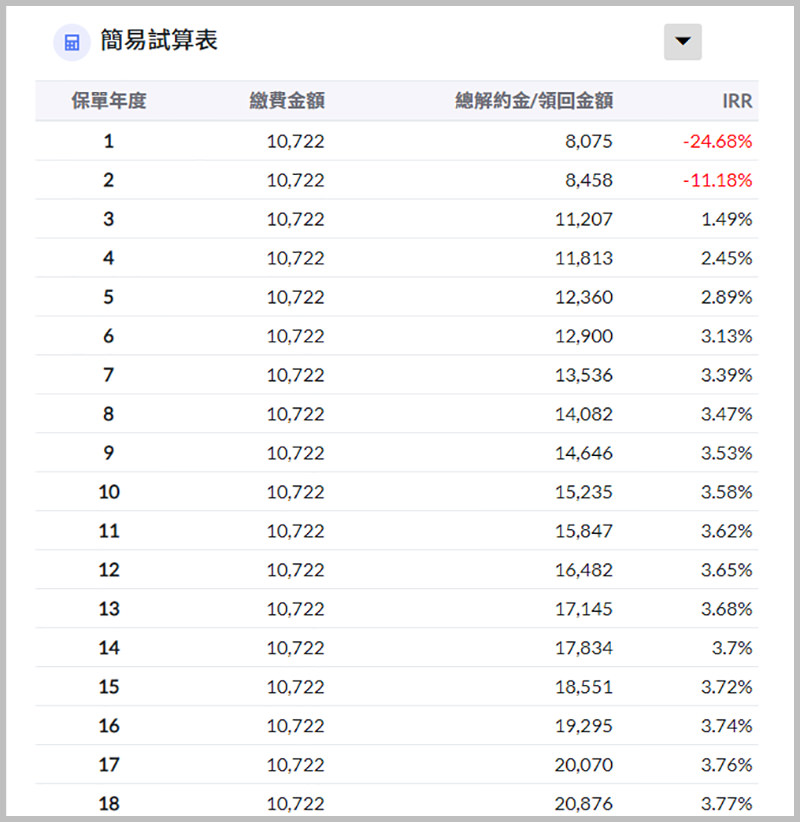Click the surrender value 20,876
The image size is (800, 822).
pos(584,804)
